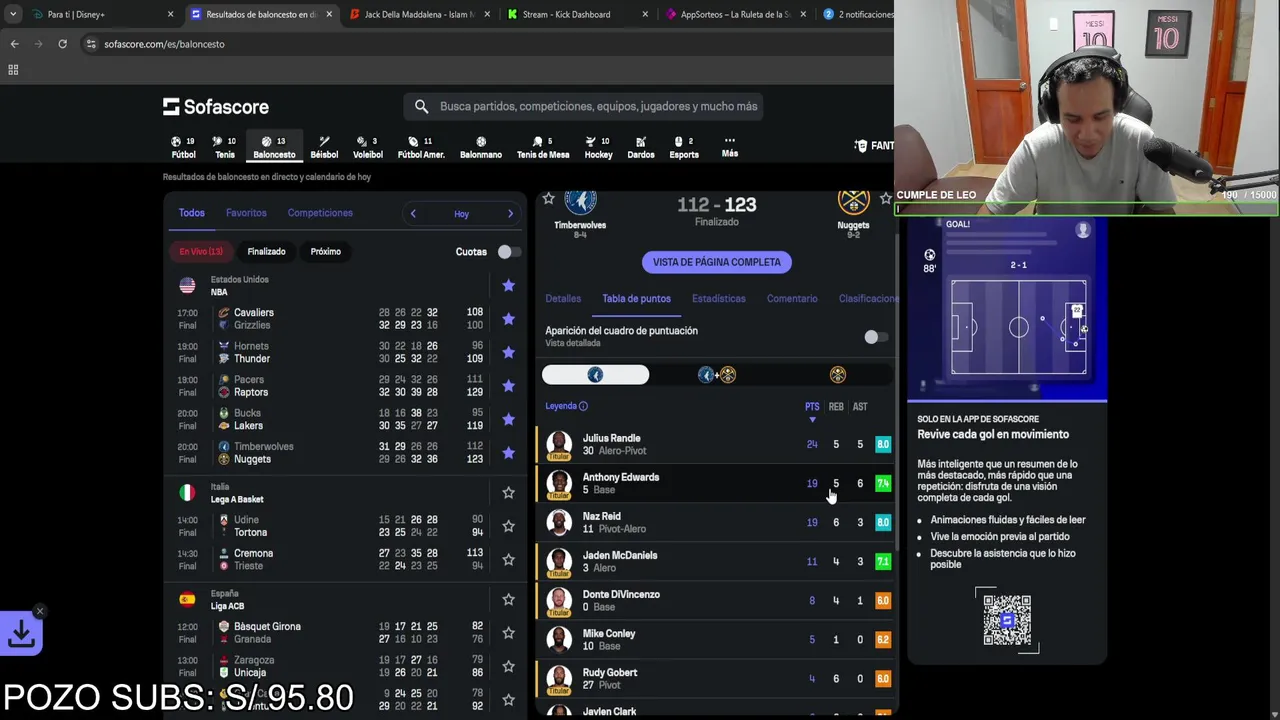Select Nuggets-only player filter

(837, 375)
